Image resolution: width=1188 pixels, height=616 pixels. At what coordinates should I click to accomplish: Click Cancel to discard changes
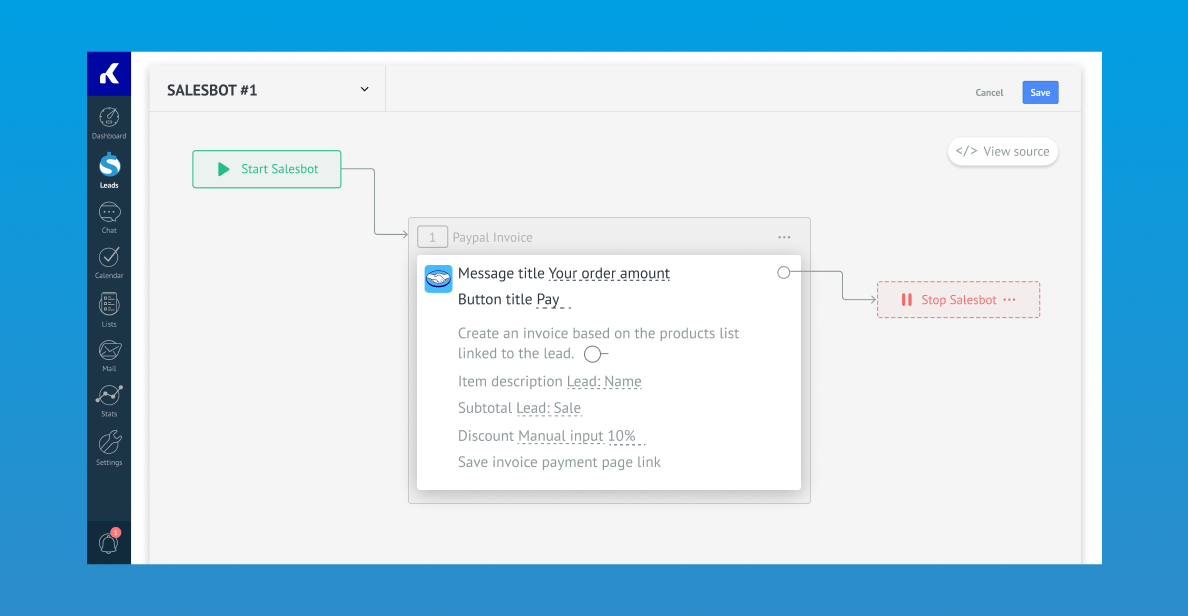tap(989, 93)
